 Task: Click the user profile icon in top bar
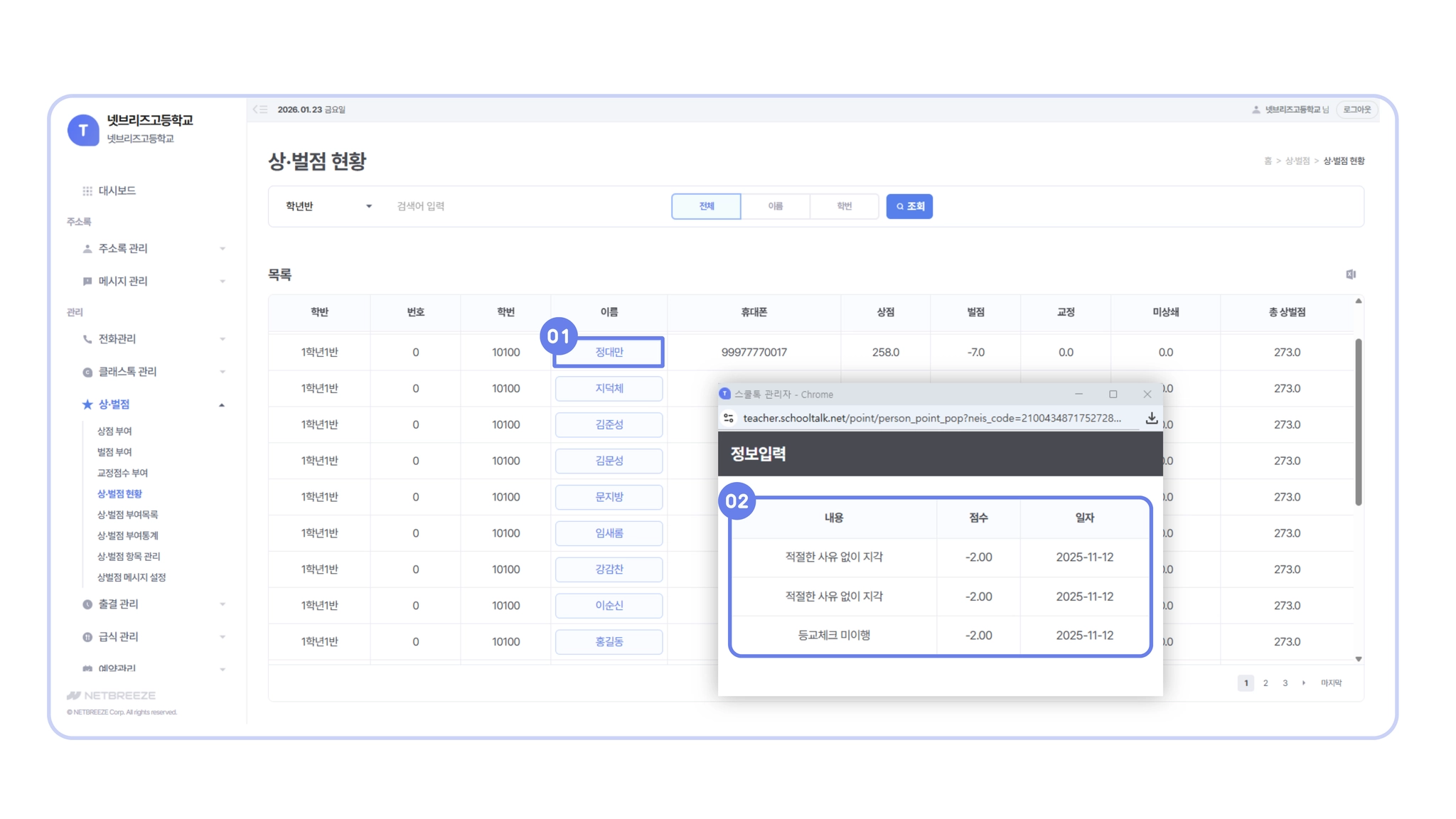point(1256,109)
